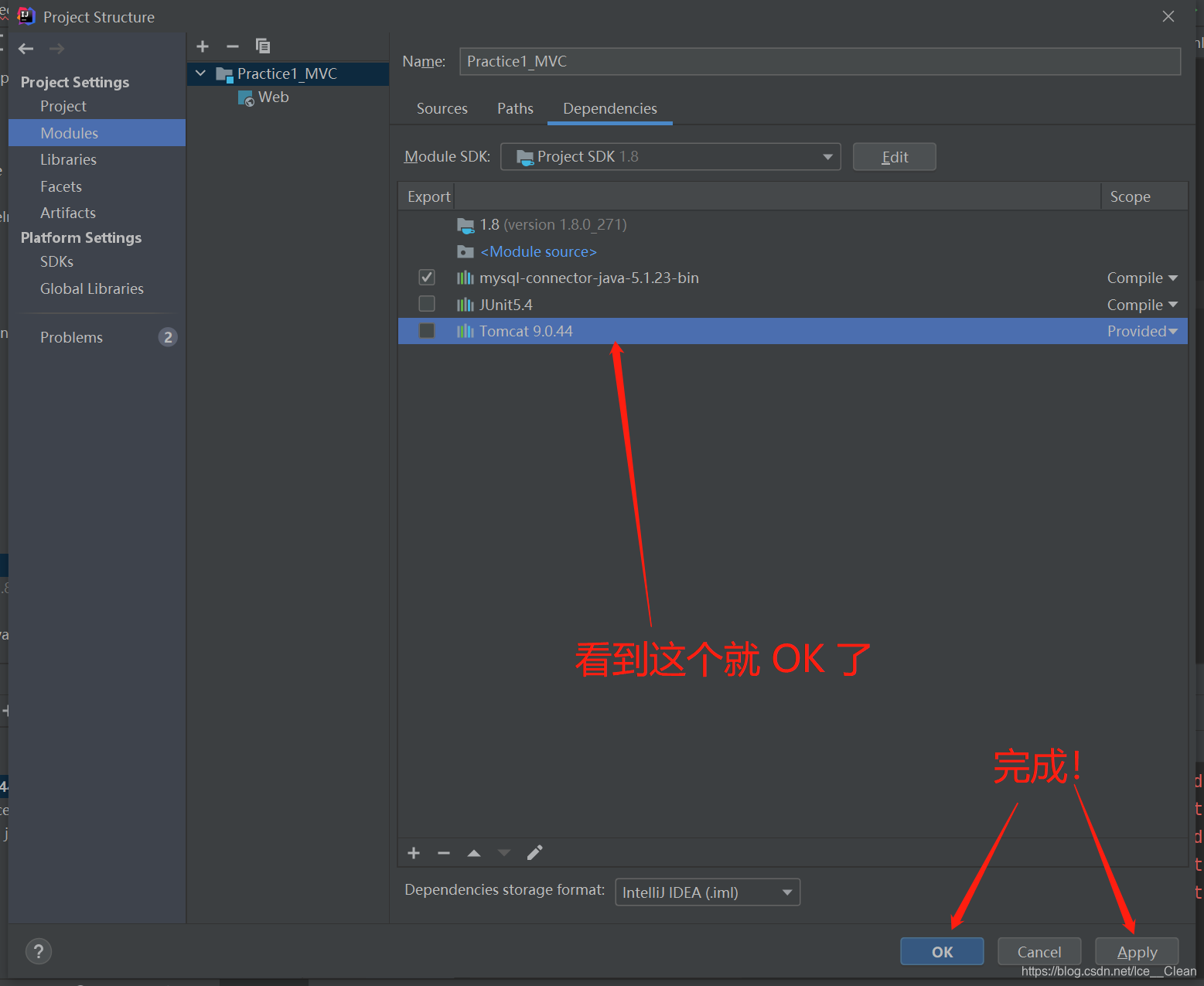This screenshot has width=1204, height=986.
Task: Remove selected module with minus icon
Action: tap(233, 46)
